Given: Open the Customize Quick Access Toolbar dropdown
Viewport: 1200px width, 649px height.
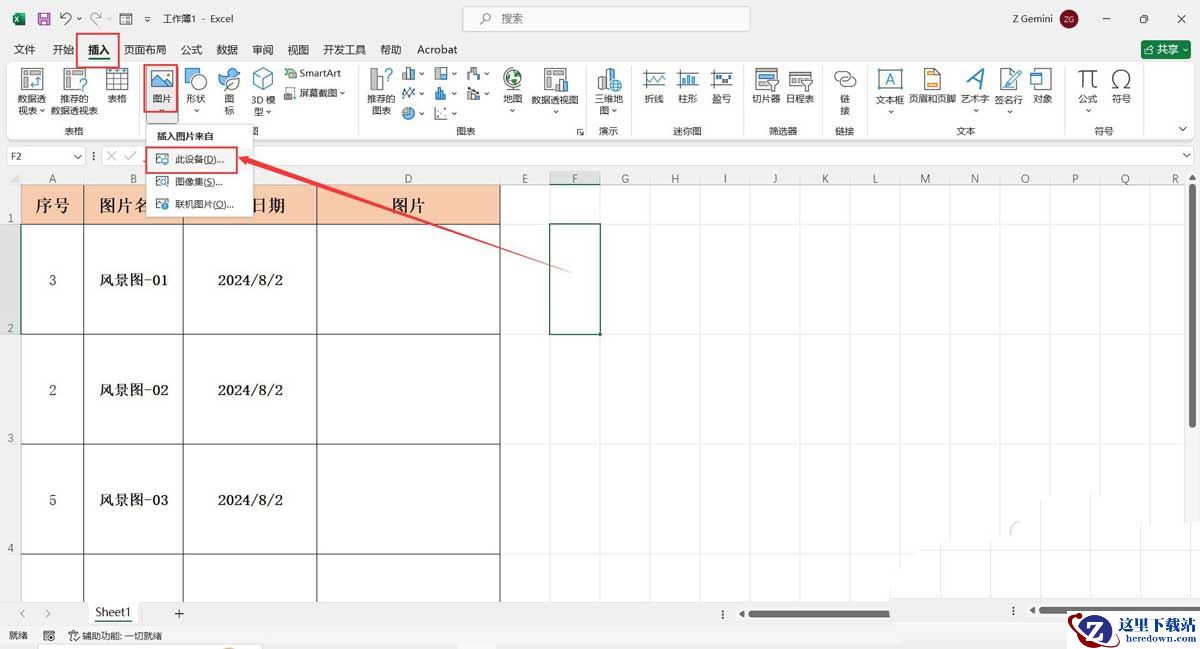Looking at the screenshot, I should tap(148, 19).
